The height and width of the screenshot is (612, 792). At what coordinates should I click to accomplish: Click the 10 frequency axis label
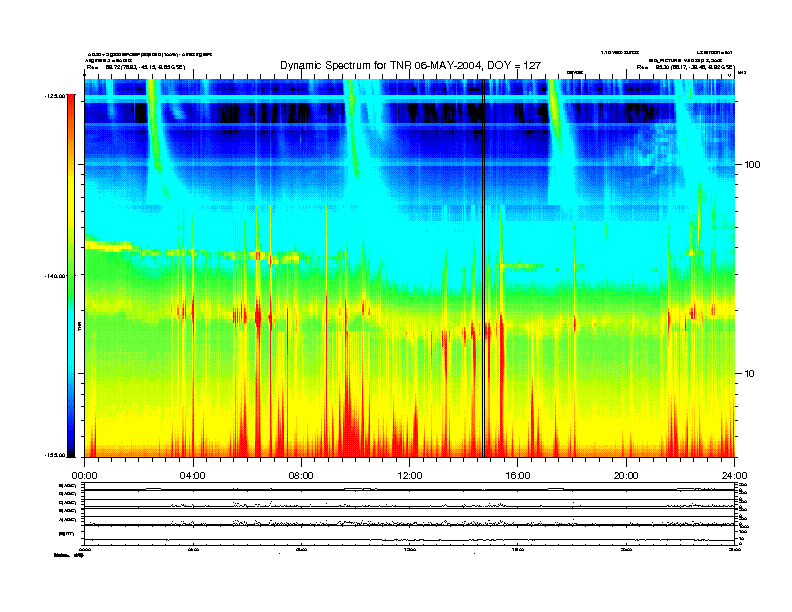[750, 374]
